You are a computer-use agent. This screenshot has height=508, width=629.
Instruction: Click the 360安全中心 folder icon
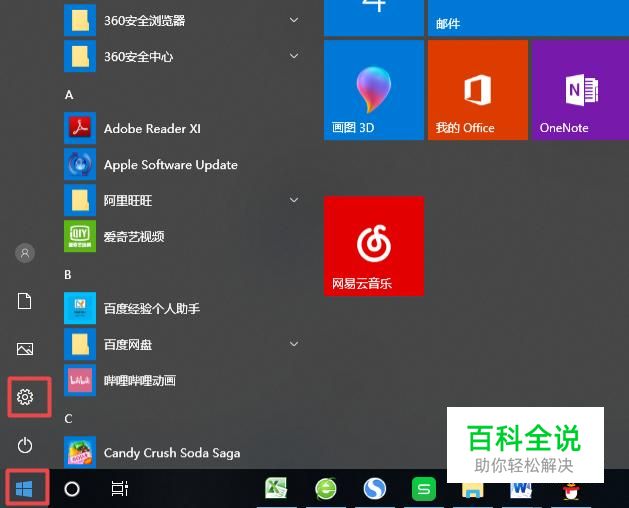(x=80, y=56)
